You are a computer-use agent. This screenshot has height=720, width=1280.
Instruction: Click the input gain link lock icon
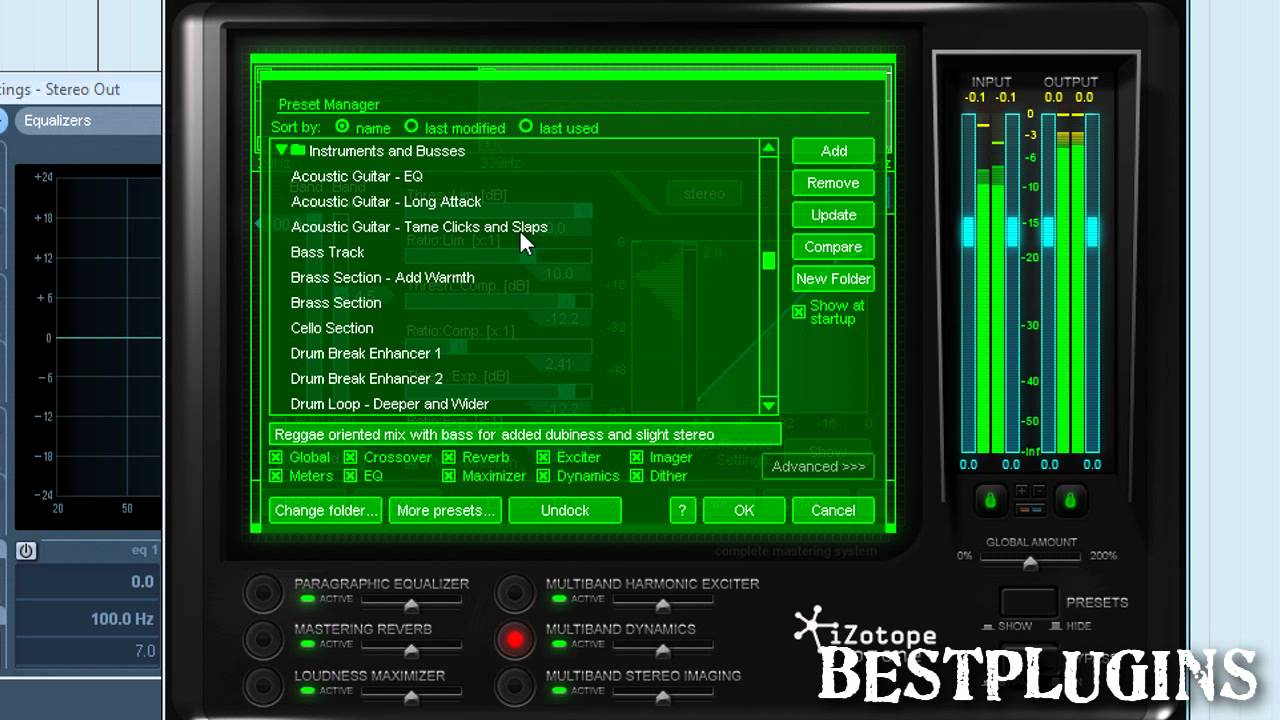point(990,500)
